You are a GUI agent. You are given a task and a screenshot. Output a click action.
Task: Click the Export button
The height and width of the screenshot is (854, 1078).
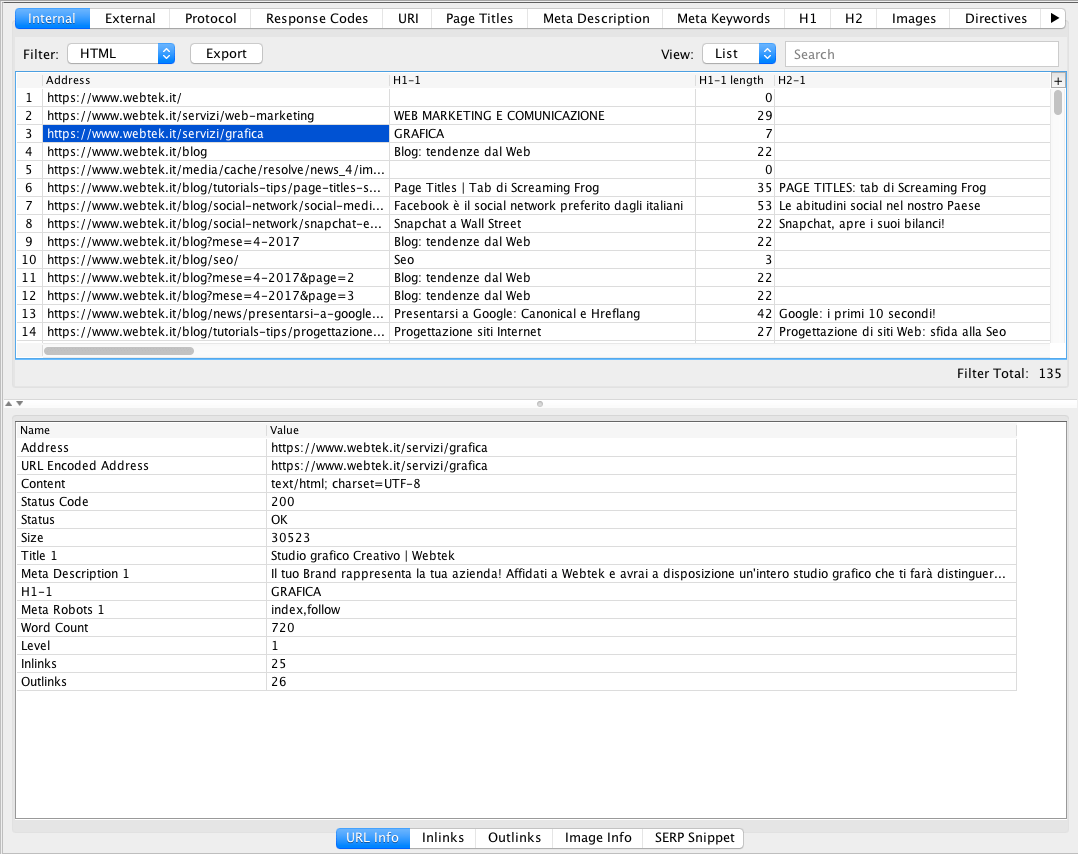pyautogui.click(x=226, y=54)
